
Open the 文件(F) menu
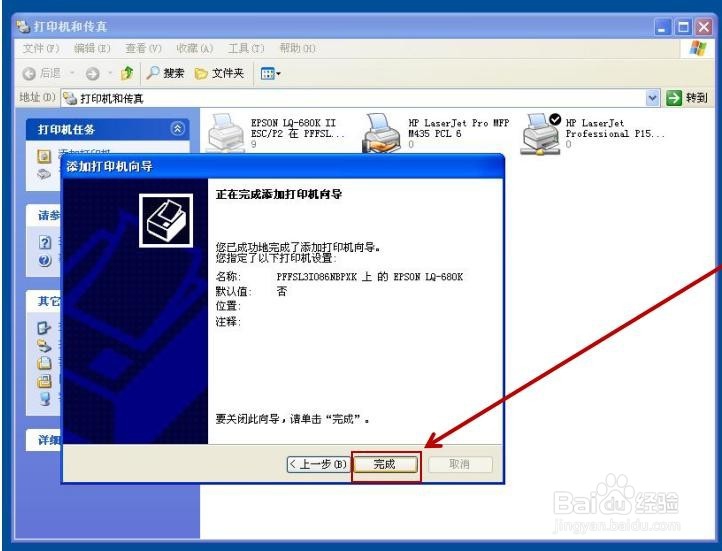coord(41,48)
